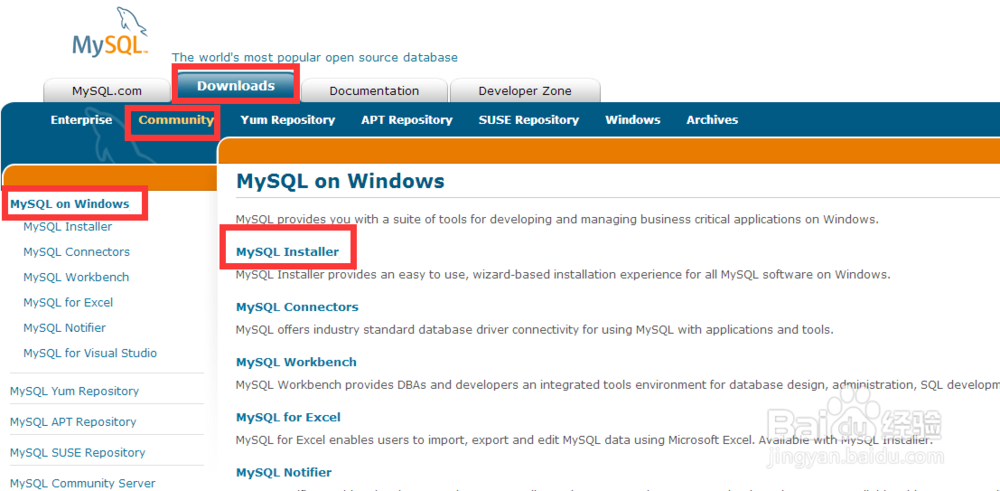Open MySQL for Visual Studio sidebar link
Image resolution: width=1000 pixels, height=491 pixels.
pyautogui.click(x=90, y=353)
